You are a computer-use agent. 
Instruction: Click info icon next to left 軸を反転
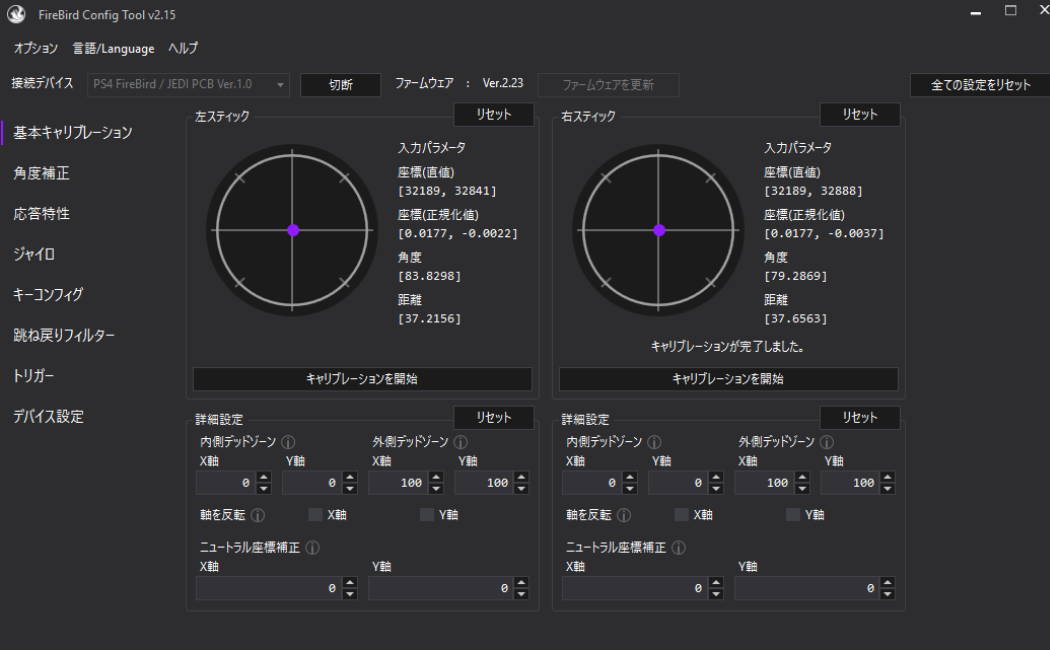click(257, 515)
